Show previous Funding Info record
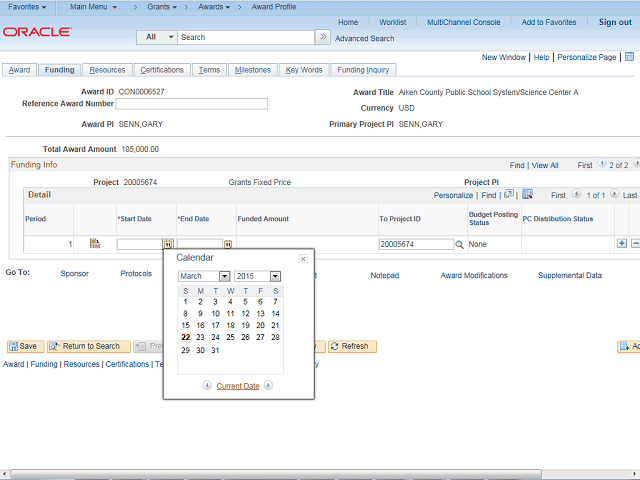The height and width of the screenshot is (480, 640). pyautogui.click(x=602, y=164)
